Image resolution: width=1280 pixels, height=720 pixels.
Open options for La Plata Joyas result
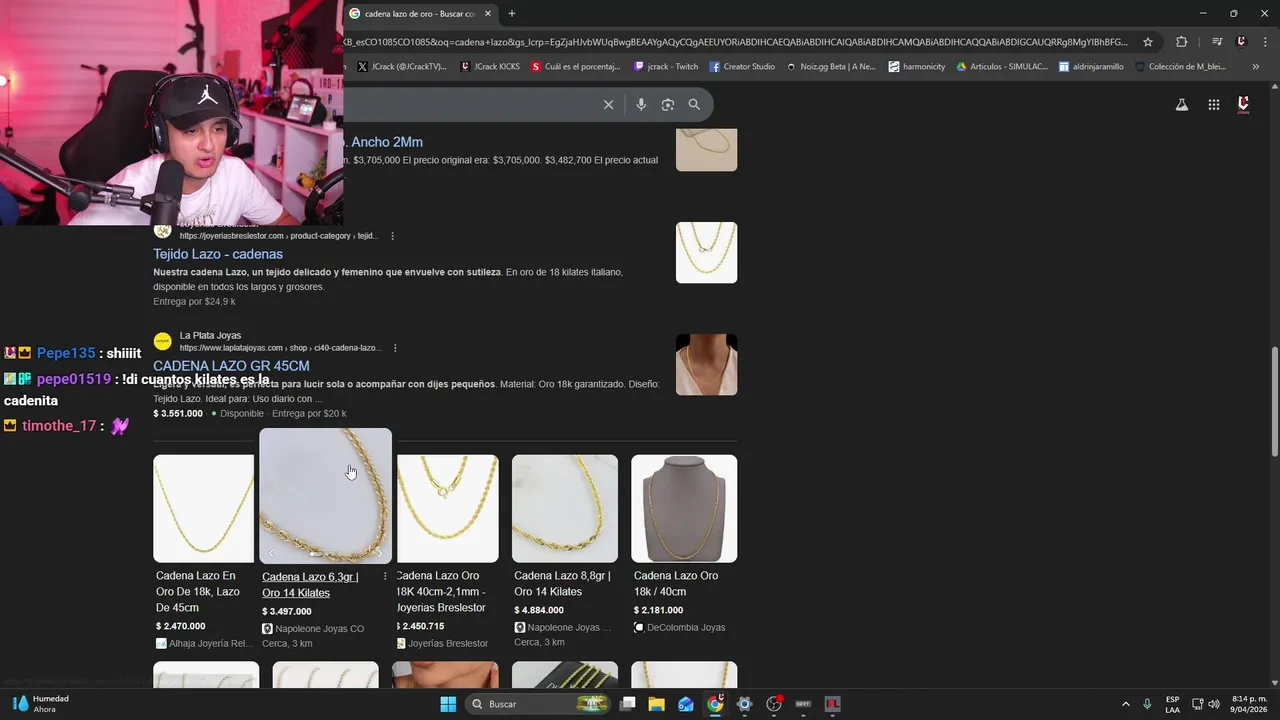(395, 348)
